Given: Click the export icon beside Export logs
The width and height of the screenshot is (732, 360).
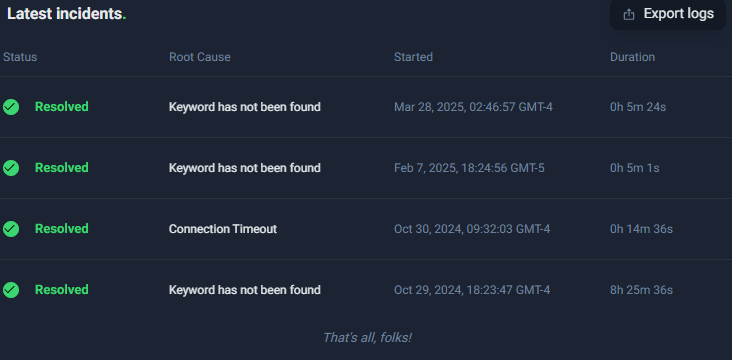Looking at the screenshot, I should [629, 14].
